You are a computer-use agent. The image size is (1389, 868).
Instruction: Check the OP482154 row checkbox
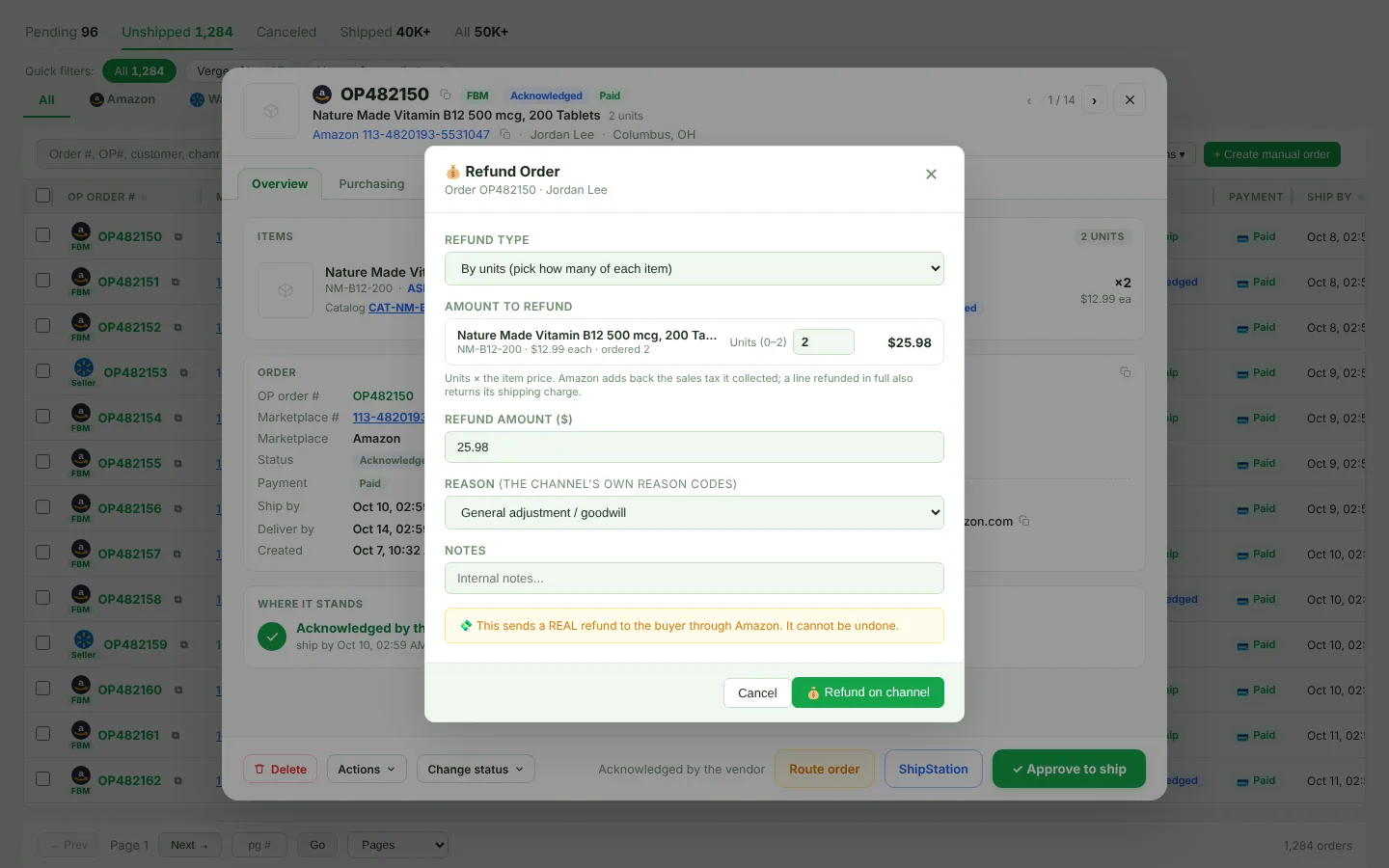click(x=43, y=417)
